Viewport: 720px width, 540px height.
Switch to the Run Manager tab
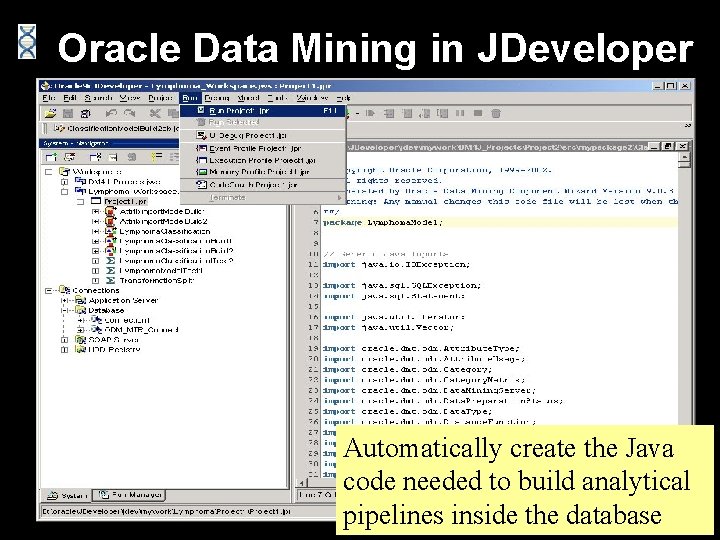coord(130,495)
